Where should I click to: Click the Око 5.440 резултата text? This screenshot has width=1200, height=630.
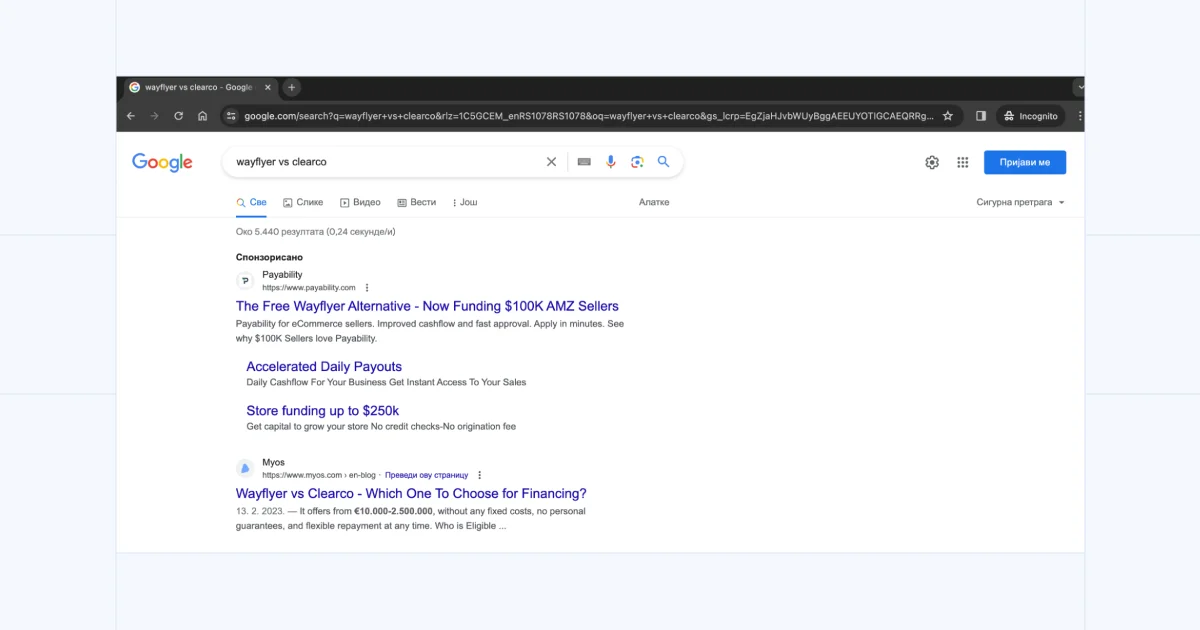click(316, 232)
